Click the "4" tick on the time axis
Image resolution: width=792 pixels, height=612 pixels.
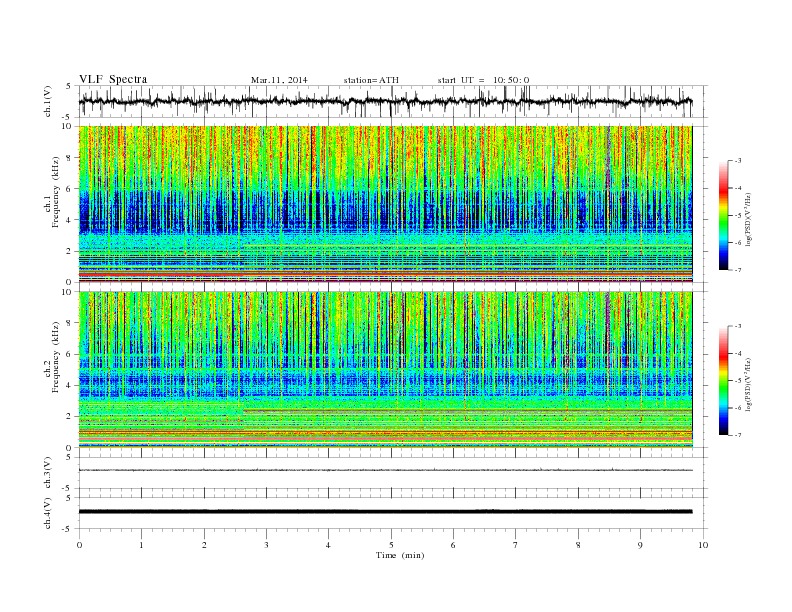point(328,545)
